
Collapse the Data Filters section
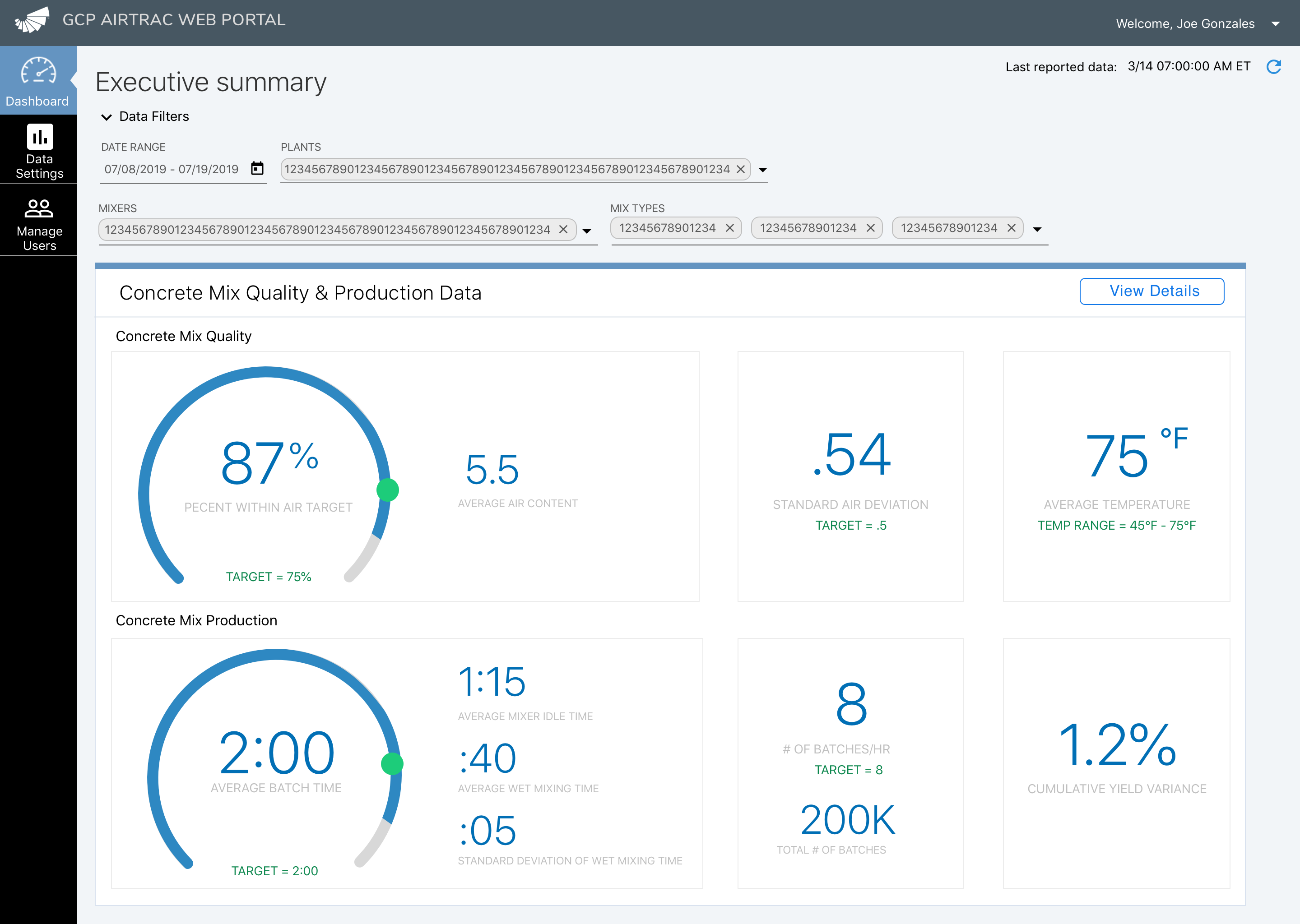click(107, 117)
